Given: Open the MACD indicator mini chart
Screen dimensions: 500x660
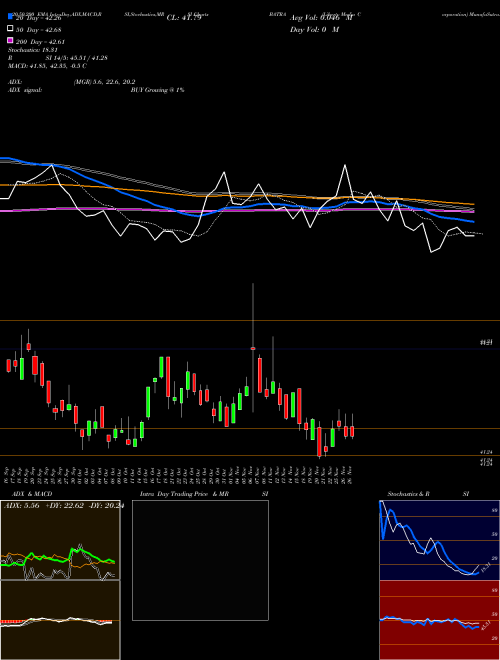Looking at the screenshot, I should (60, 620).
